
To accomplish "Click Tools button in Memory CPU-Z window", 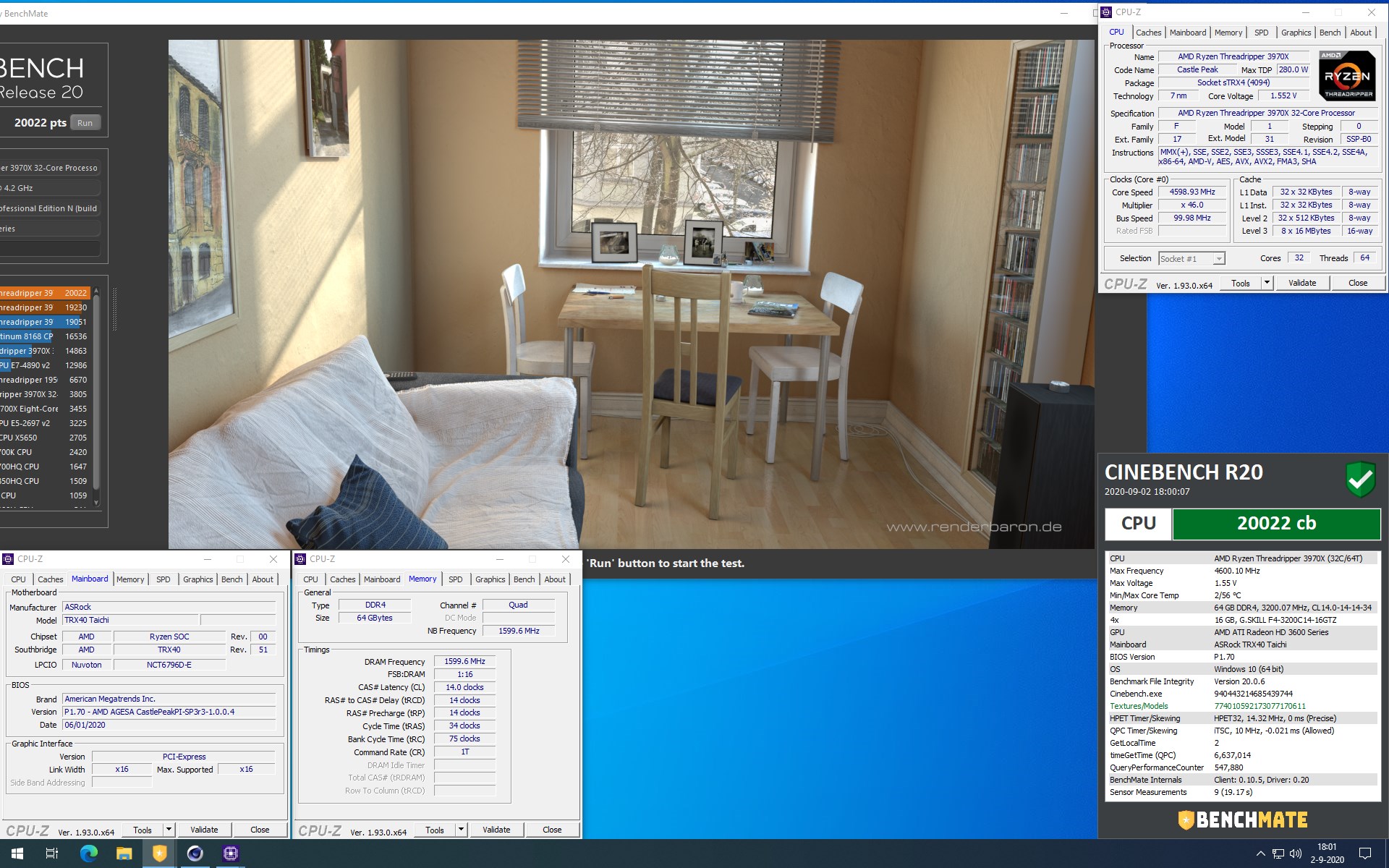I will point(435,830).
